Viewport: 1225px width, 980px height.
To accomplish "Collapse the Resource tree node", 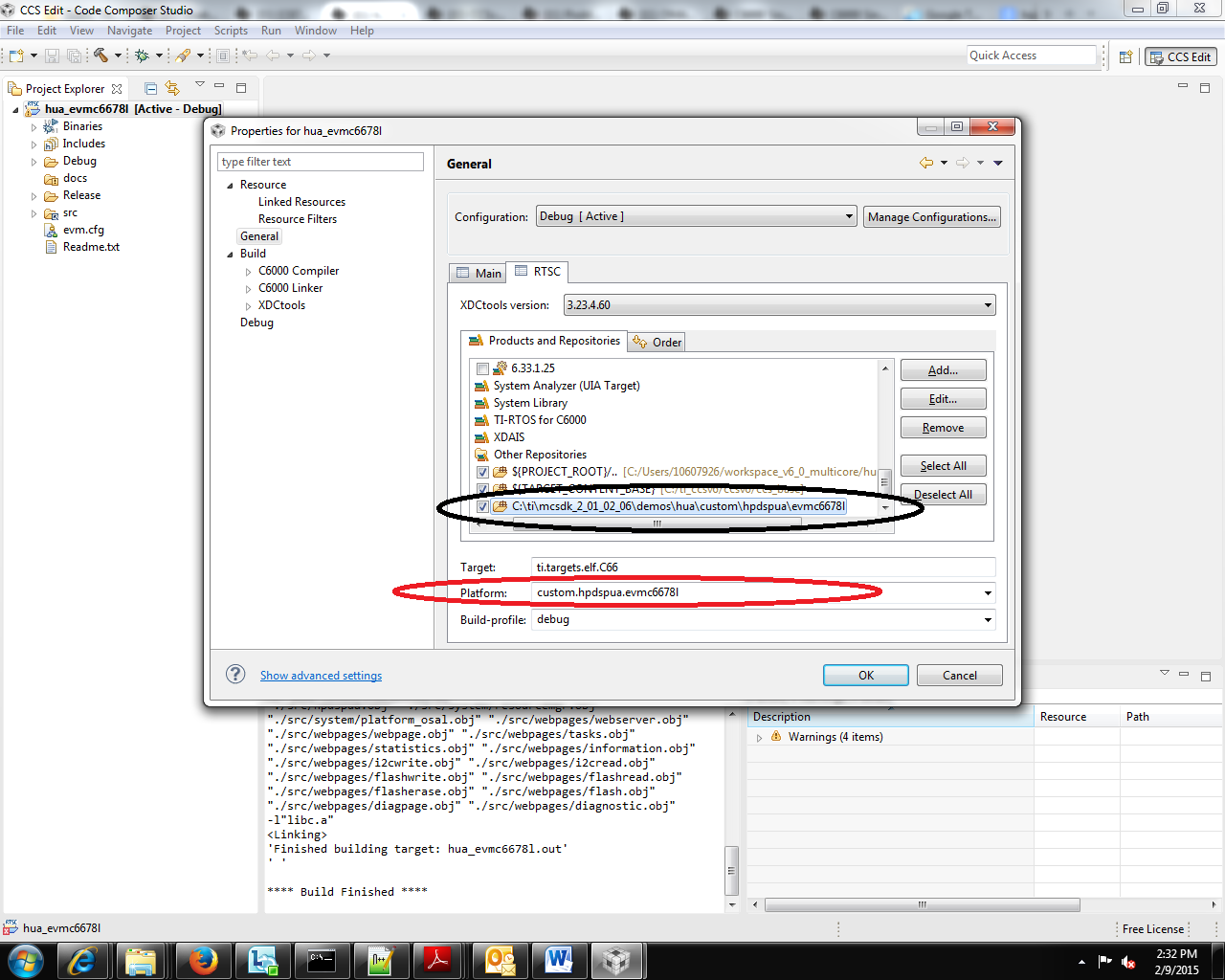I will tap(230, 186).
